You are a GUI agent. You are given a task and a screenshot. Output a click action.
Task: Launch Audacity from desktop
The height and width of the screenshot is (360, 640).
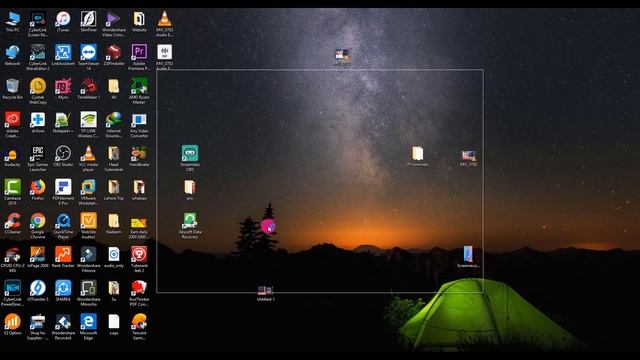[x=13, y=157]
